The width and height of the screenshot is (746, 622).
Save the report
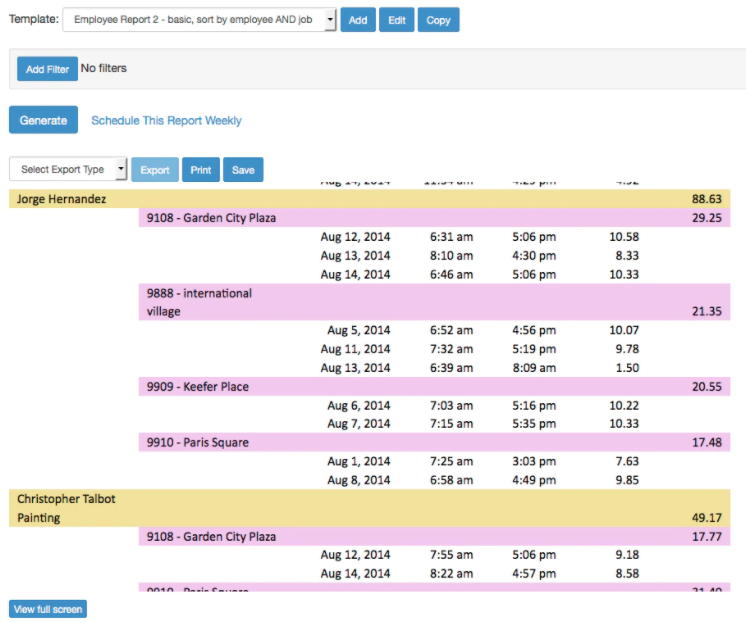(243, 170)
